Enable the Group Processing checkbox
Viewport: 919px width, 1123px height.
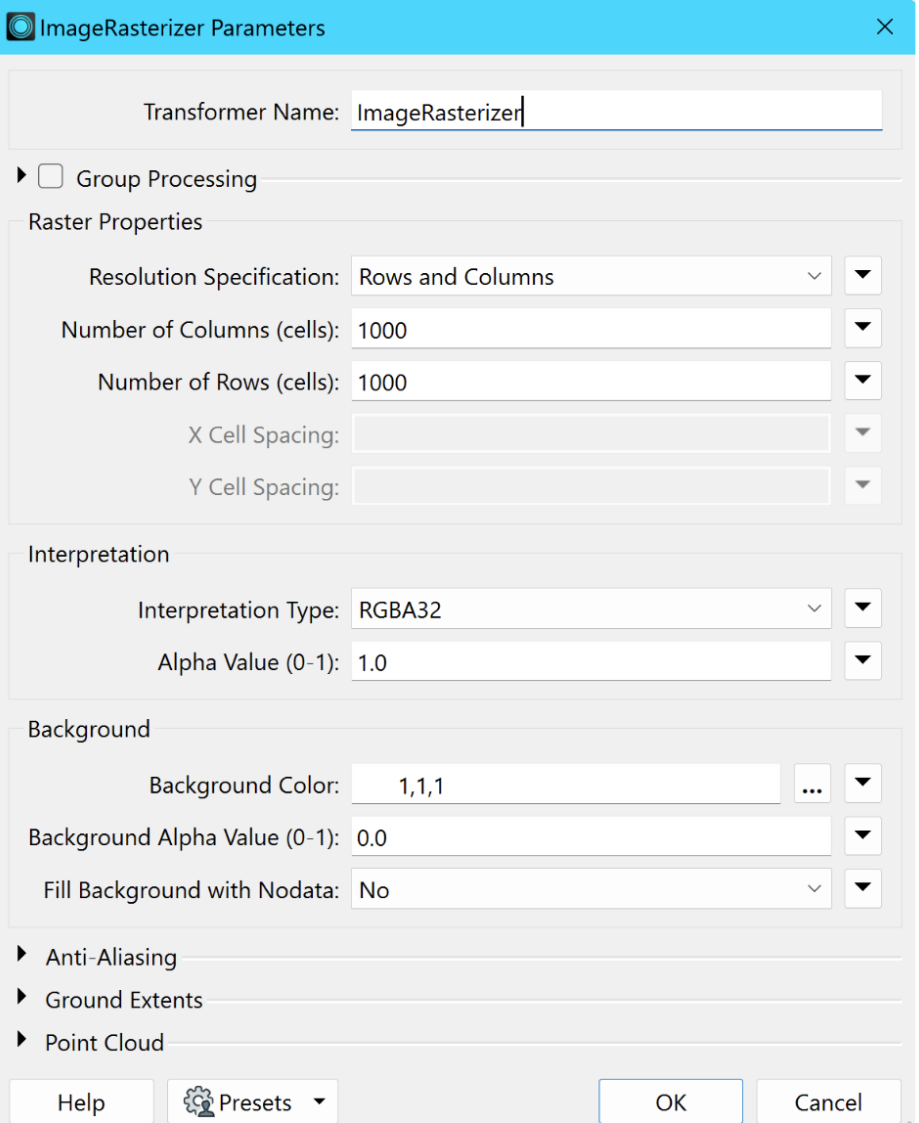pyautogui.click(x=51, y=176)
